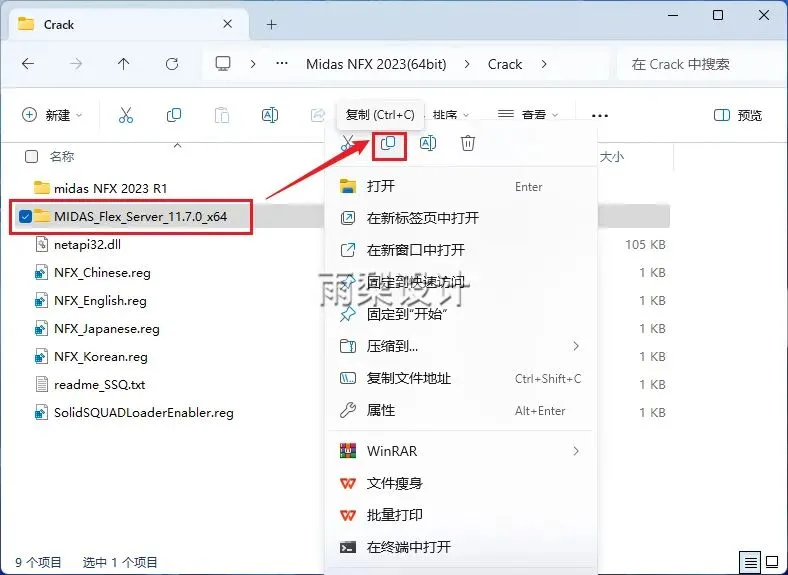Click the cut icon in the toolbar
788x575 pixels.
[126, 115]
